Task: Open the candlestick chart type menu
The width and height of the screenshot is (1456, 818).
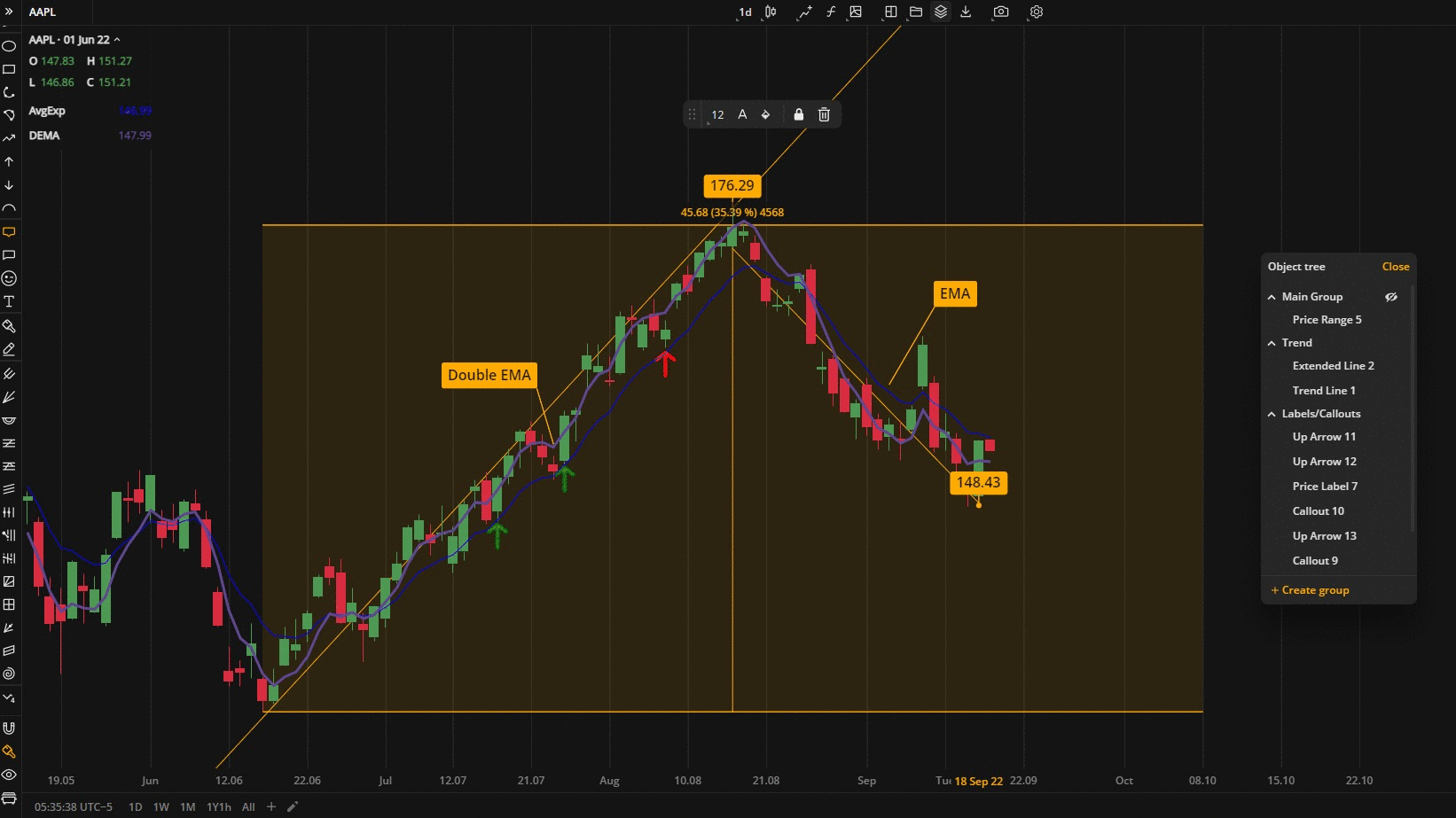Action: [x=771, y=12]
